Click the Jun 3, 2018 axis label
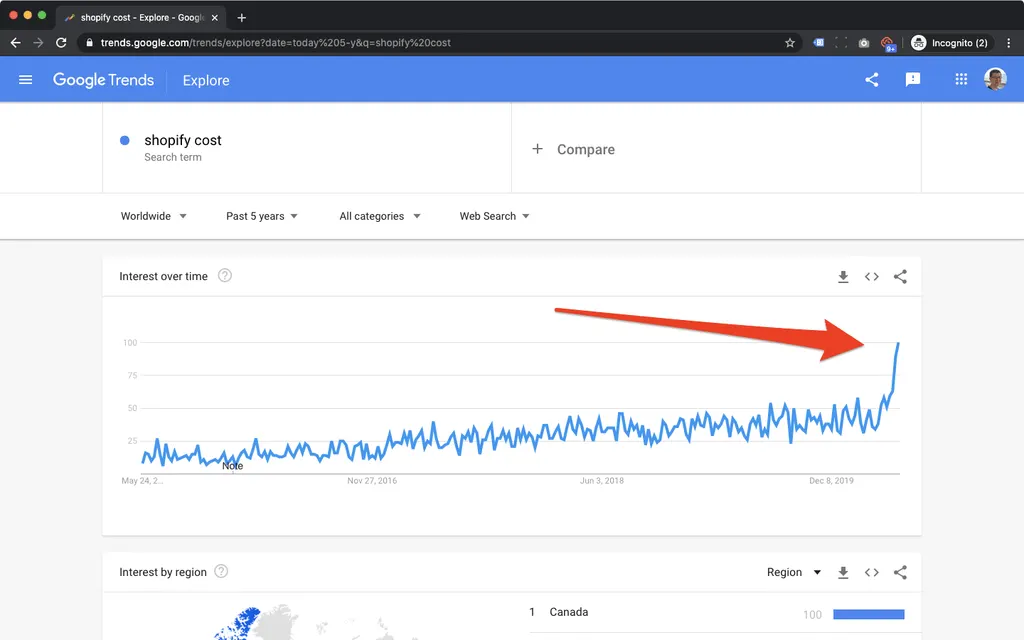 tap(601, 481)
